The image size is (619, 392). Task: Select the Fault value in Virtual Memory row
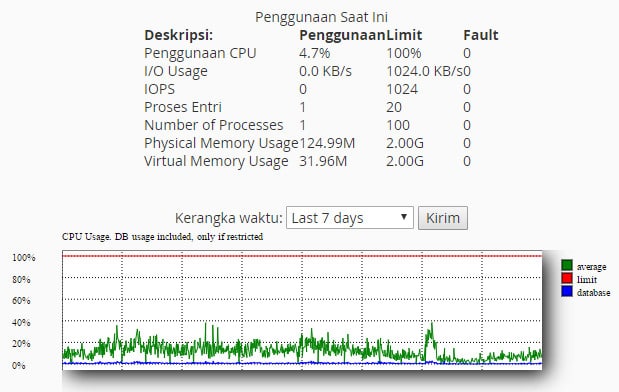click(x=467, y=161)
